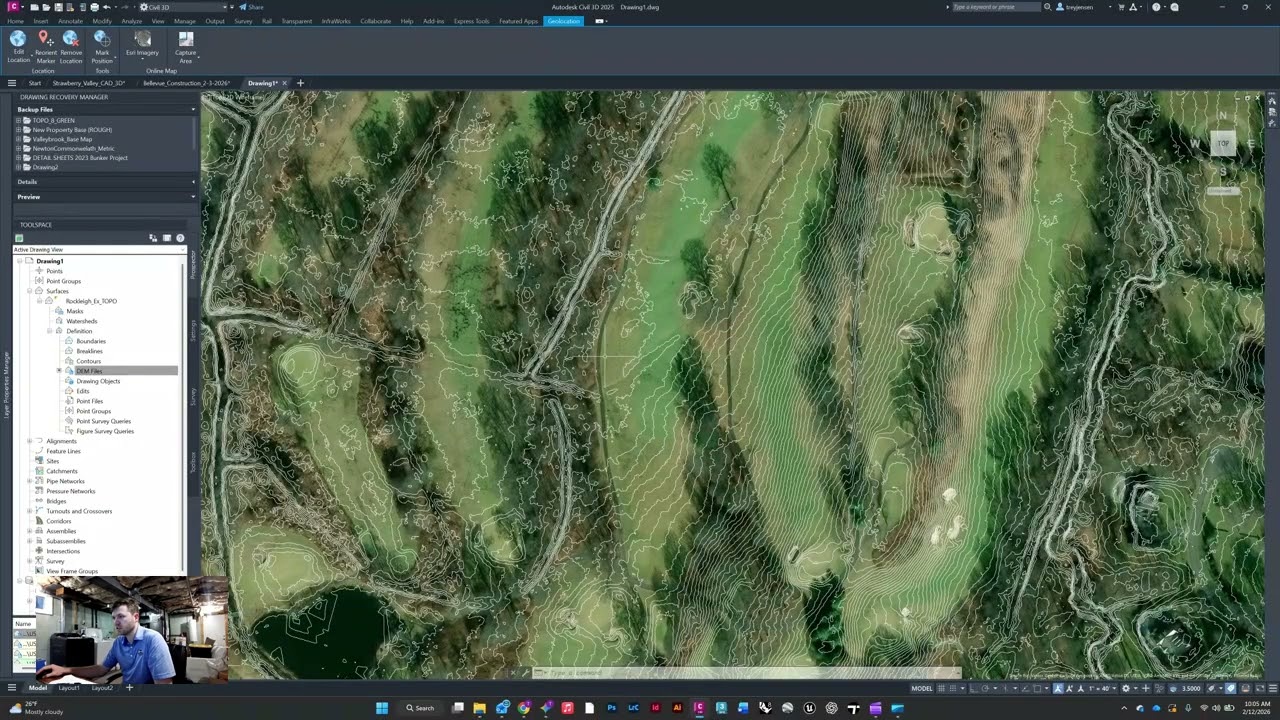Switch to the Annotate ribbon tab
Viewport: 1280px width, 720px height.
click(71, 21)
